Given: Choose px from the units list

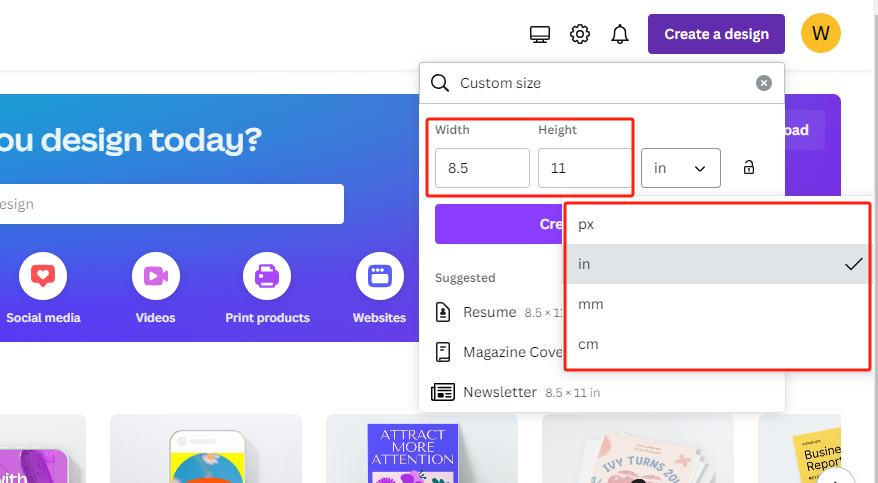Looking at the screenshot, I should pos(717,224).
